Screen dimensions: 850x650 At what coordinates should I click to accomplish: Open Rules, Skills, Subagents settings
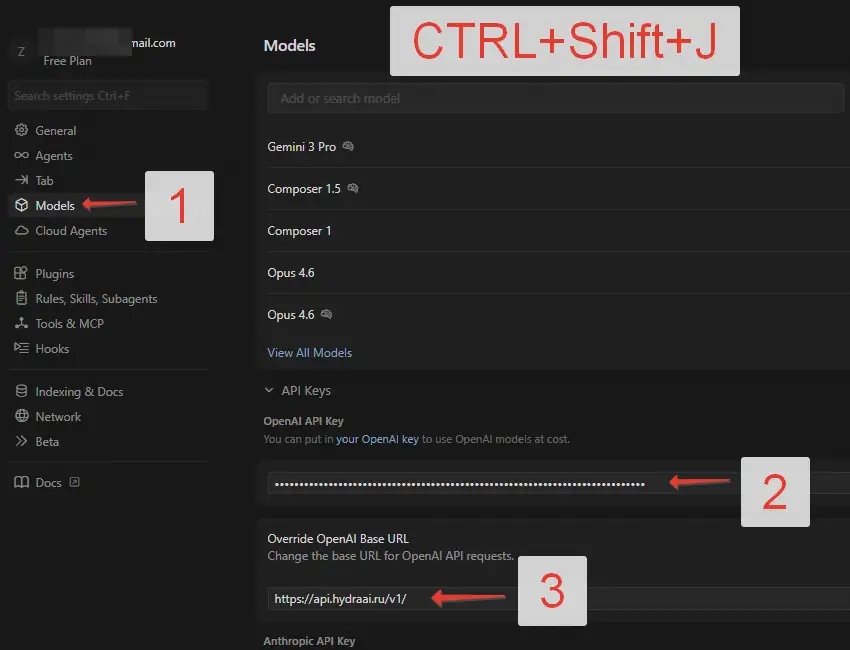coord(96,299)
